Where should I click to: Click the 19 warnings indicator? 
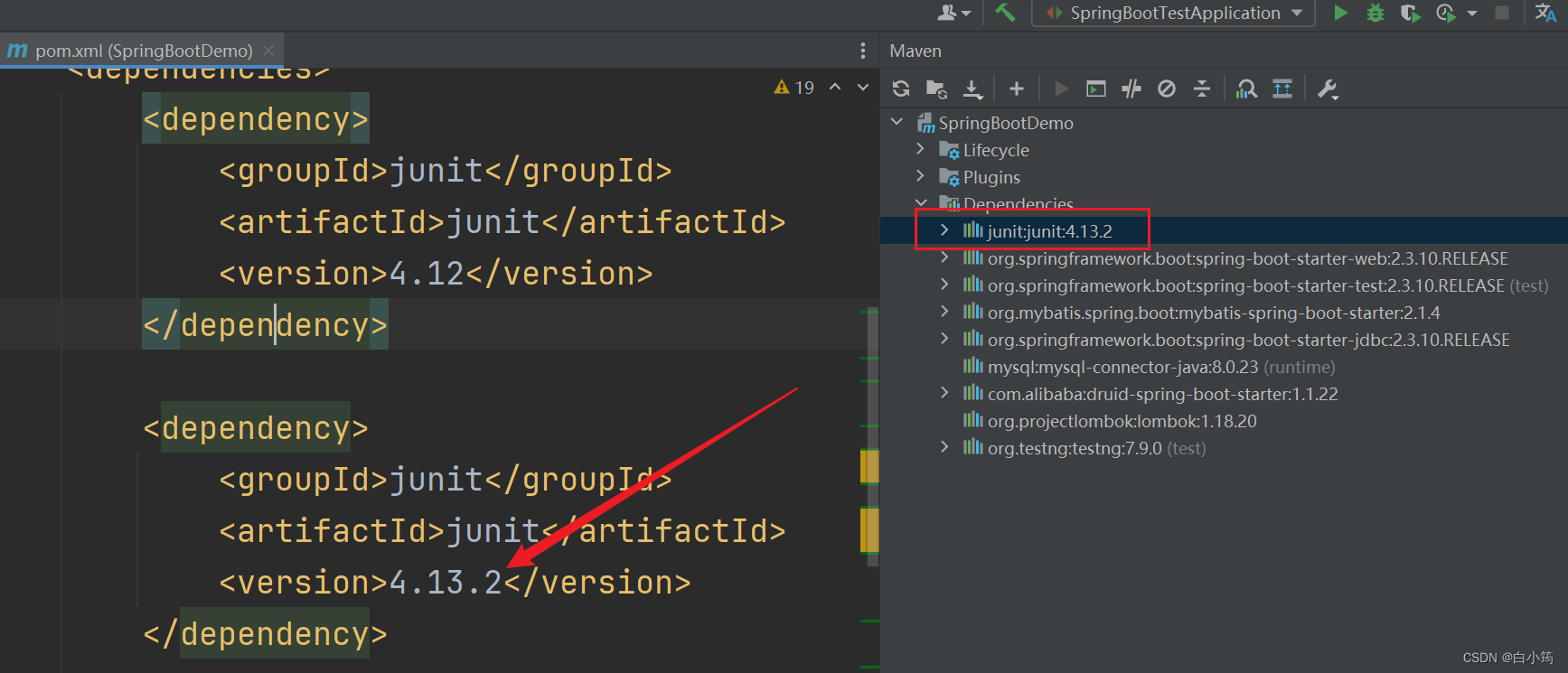pyautogui.click(x=794, y=88)
